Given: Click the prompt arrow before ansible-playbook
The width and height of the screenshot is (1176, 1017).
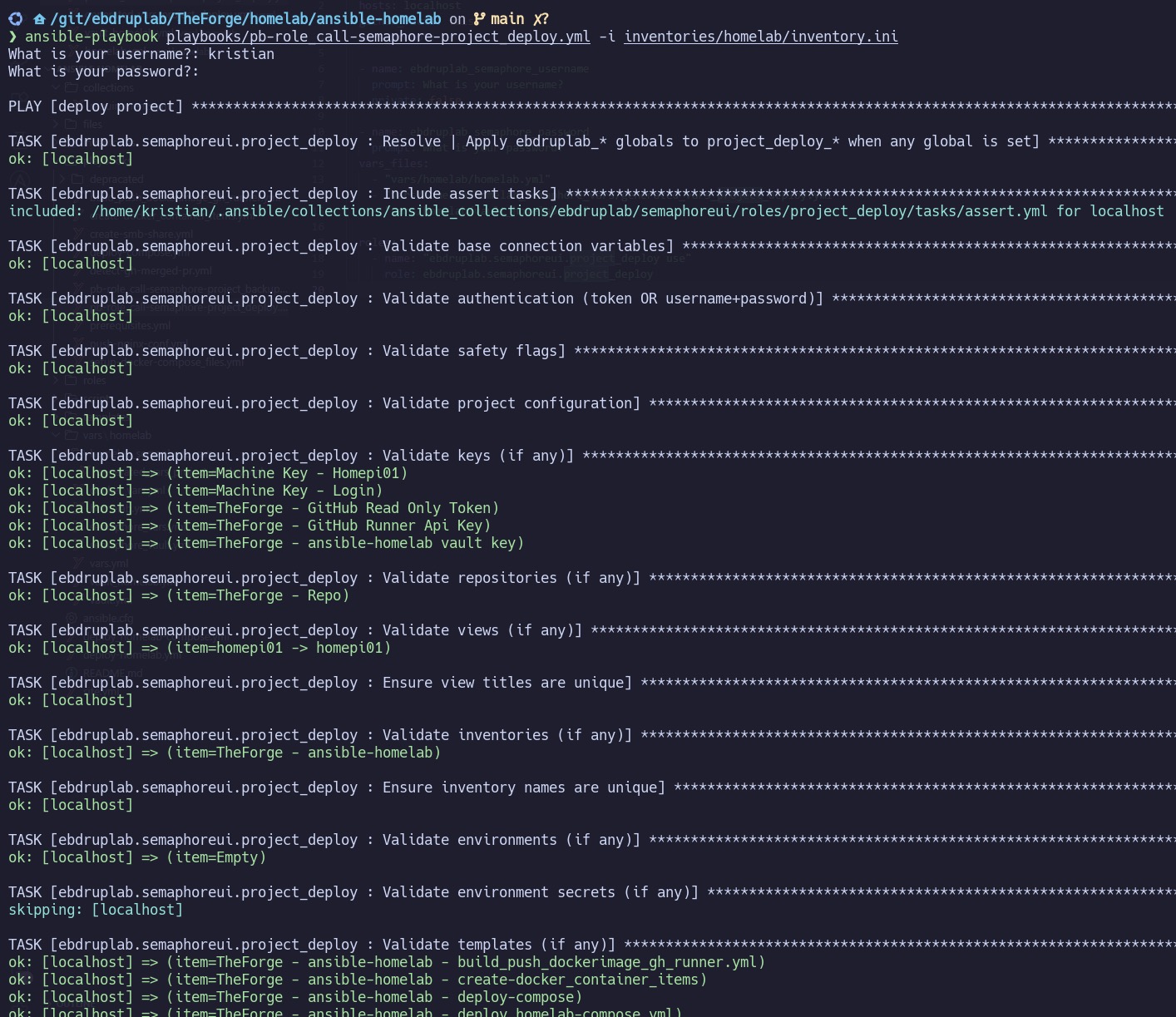Looking at the screenshot, I should [12, 37].
